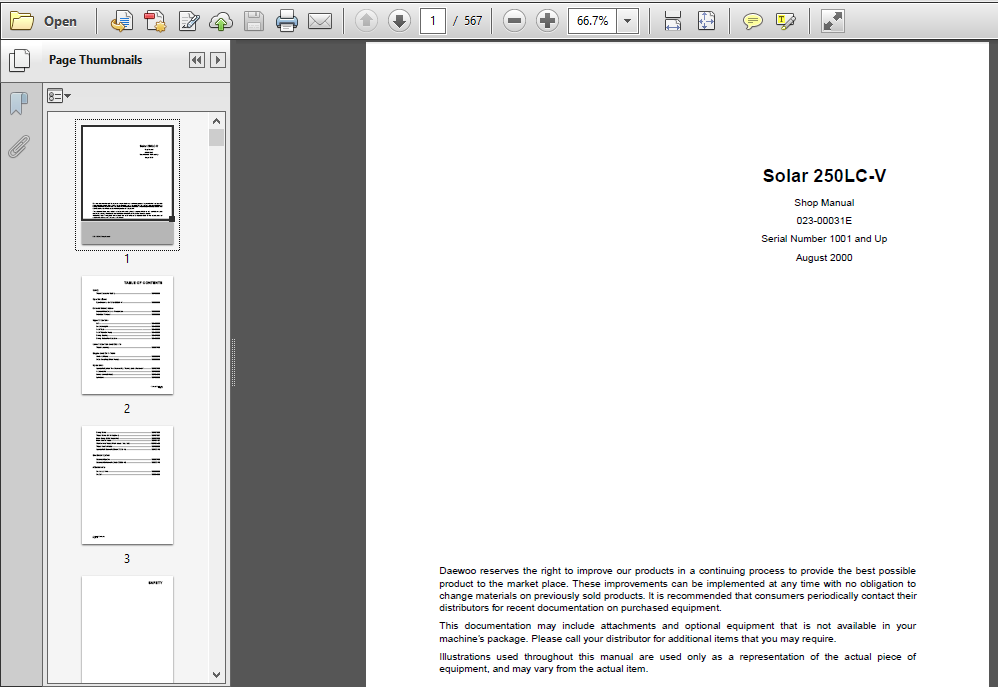Click the thumbnail scrollbar down arrow
This screenshot has height=687, width=998.
pyautogui.click(x=216, y=674)
